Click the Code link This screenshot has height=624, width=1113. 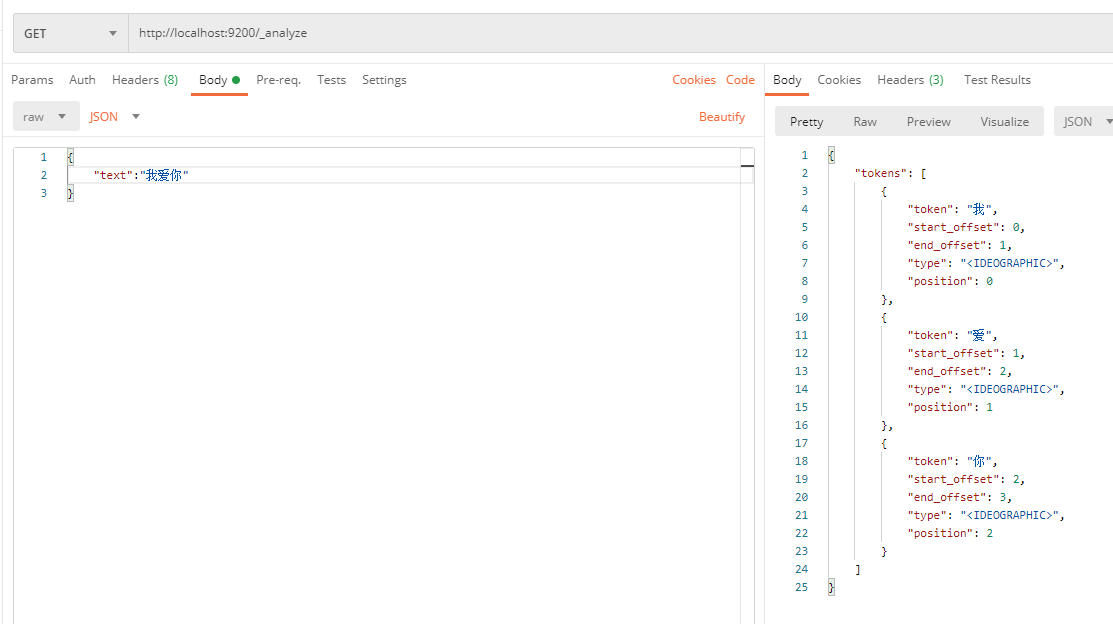[x=740, y=80]
